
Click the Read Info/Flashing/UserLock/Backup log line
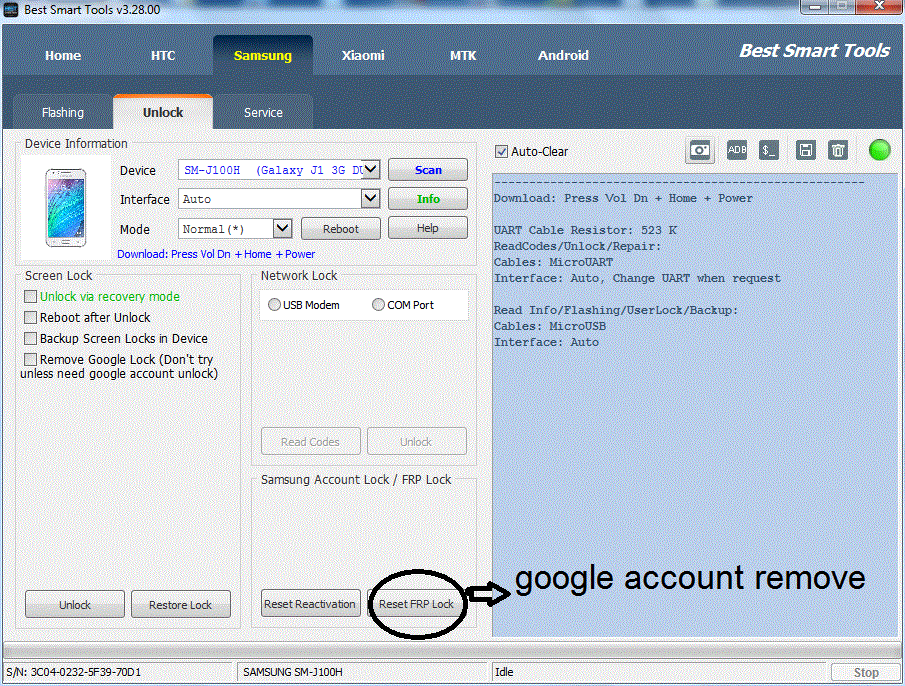click(616, 310)
